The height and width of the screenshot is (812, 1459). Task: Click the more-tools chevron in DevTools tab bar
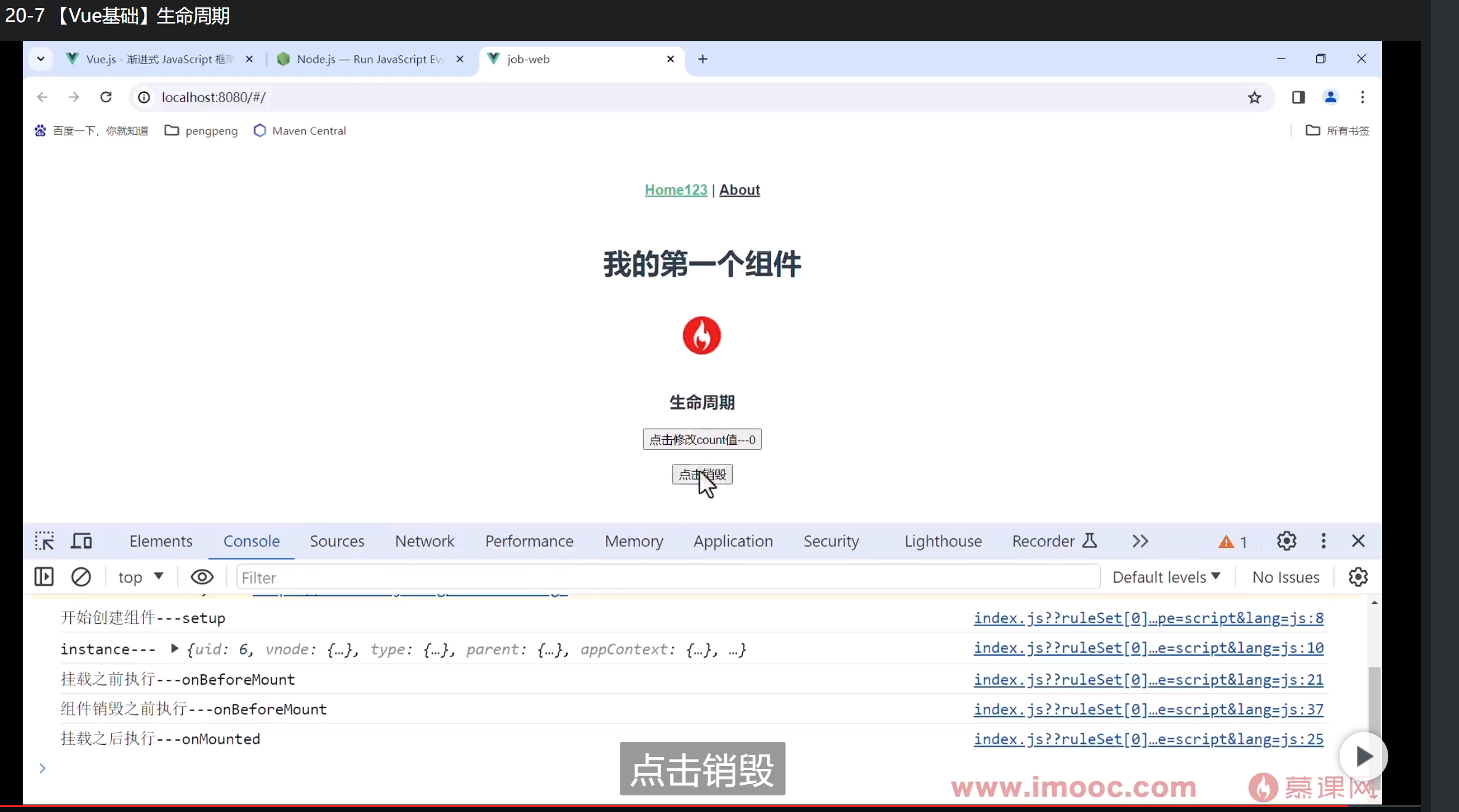1140,541
